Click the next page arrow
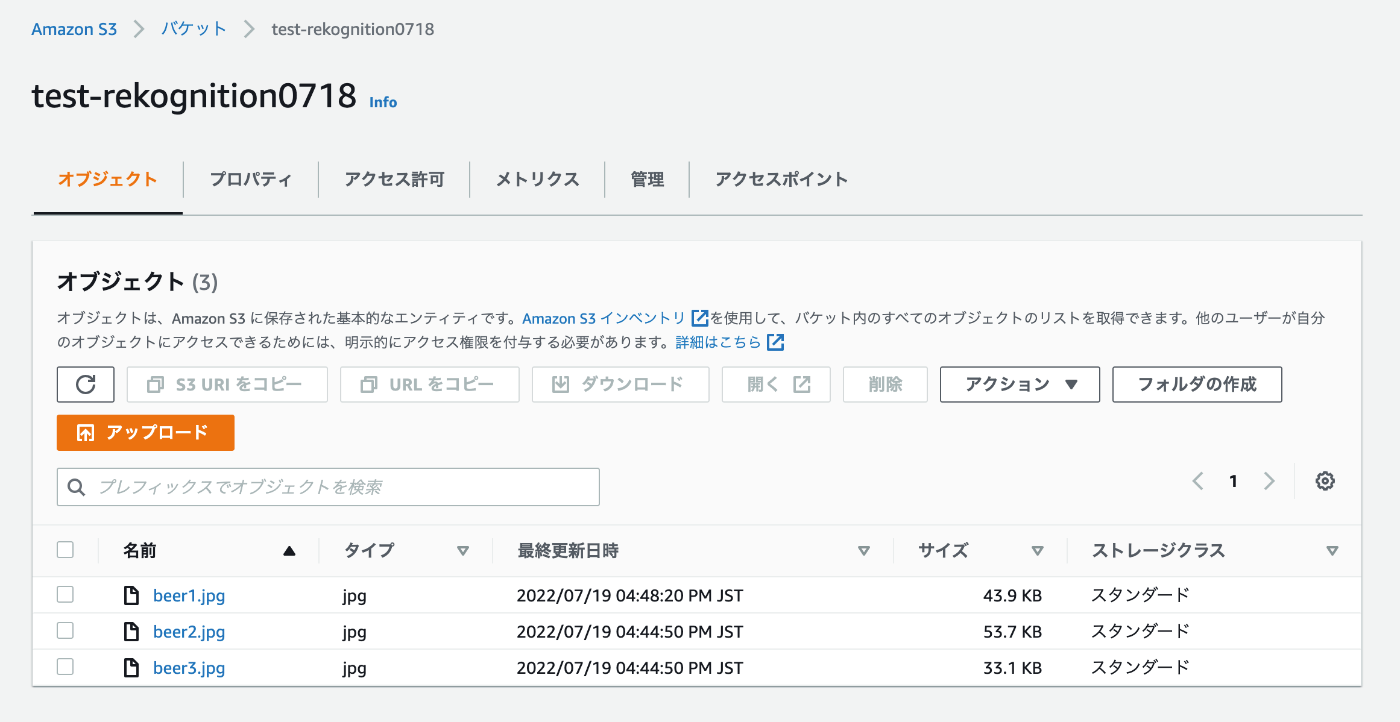1400x722 pixels. [x=1269, y=481]
